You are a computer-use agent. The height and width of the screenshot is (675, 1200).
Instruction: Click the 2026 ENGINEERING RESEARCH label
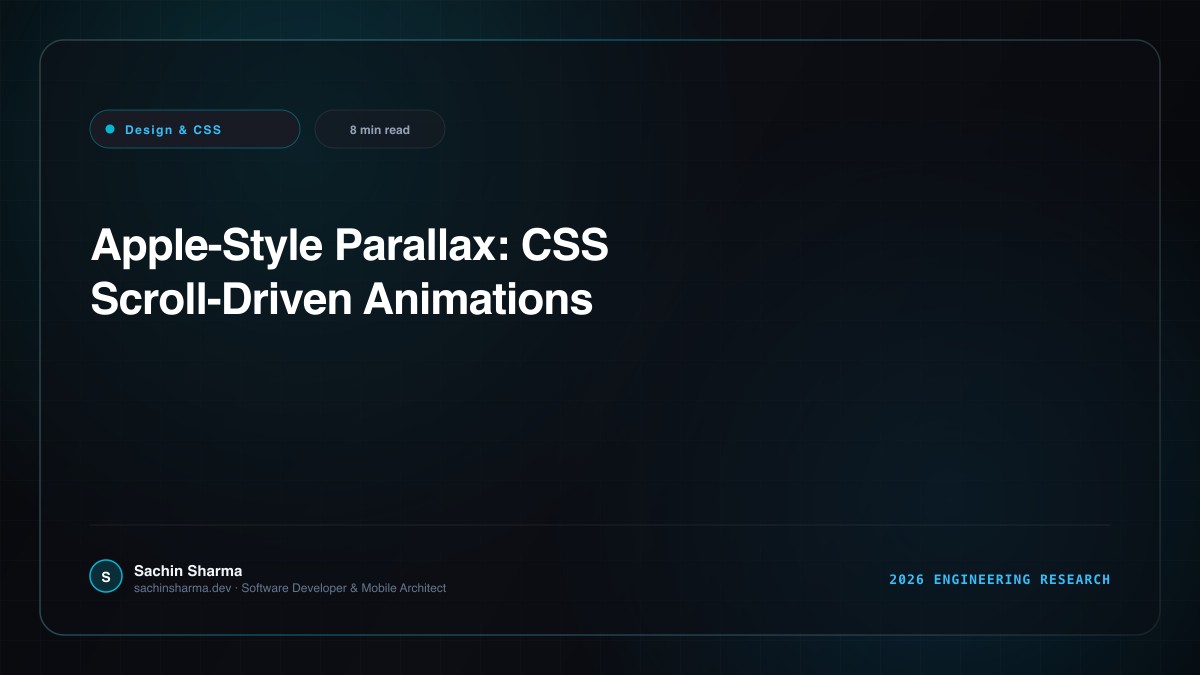tap(1000, 579)
